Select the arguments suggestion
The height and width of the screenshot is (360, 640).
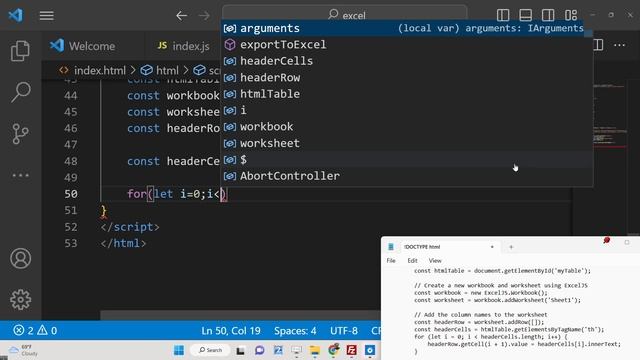coord(406,28)
